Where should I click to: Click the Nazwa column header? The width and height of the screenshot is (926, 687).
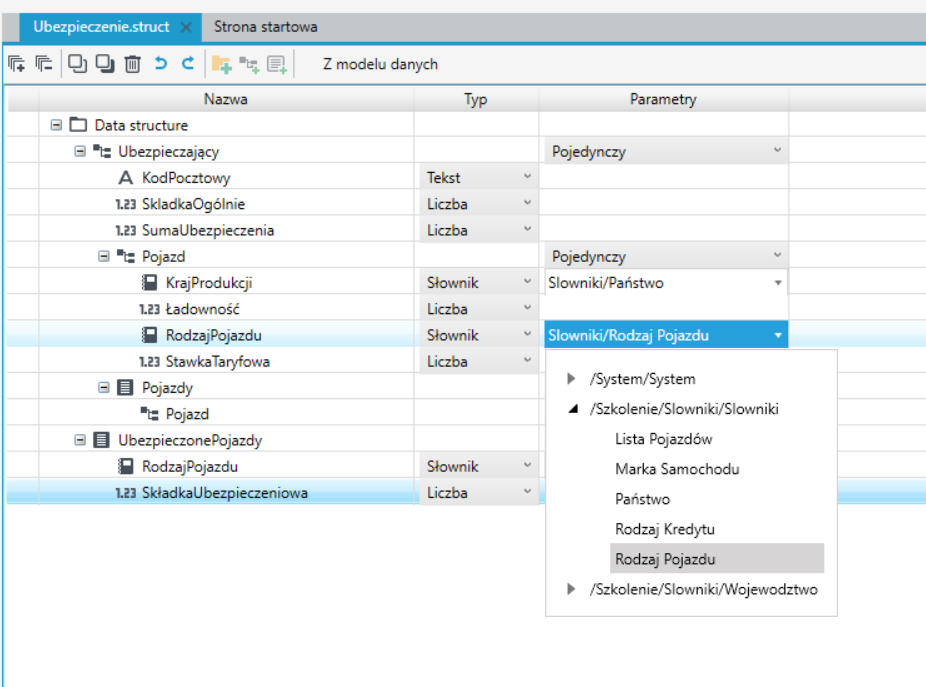tap(226, 99)
